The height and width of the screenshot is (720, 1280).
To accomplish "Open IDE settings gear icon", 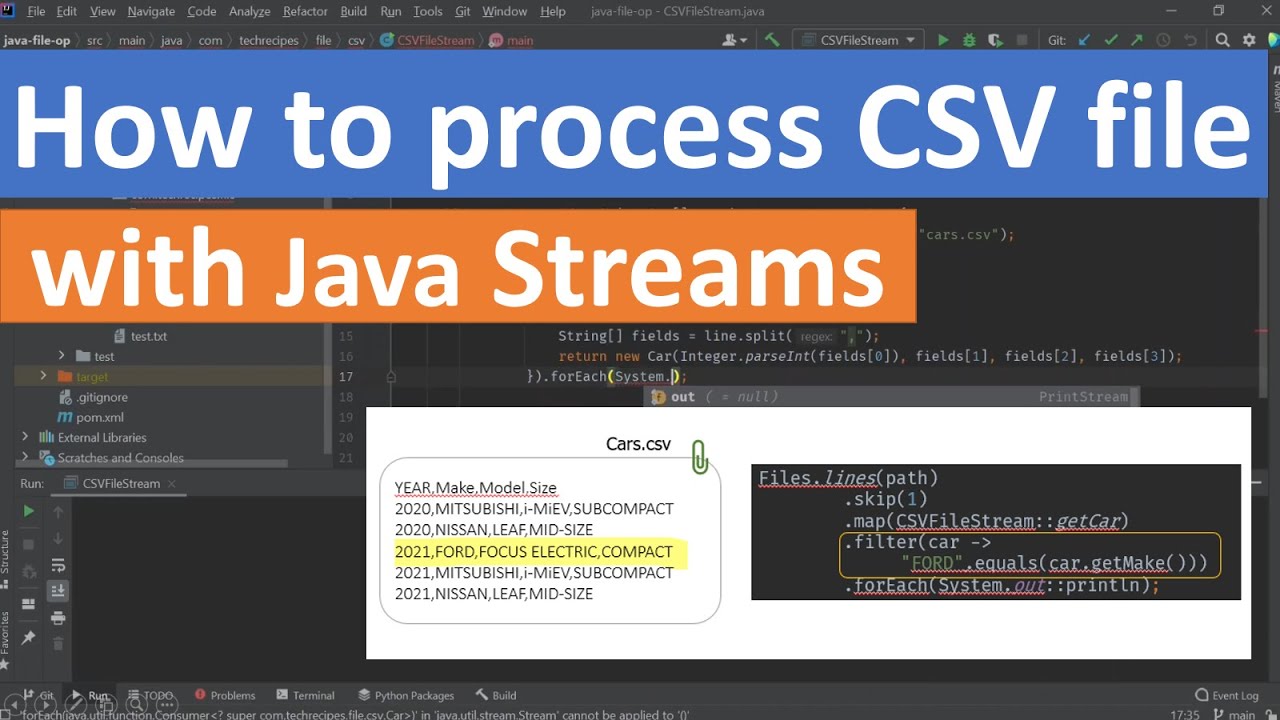I will [1249, 40].
